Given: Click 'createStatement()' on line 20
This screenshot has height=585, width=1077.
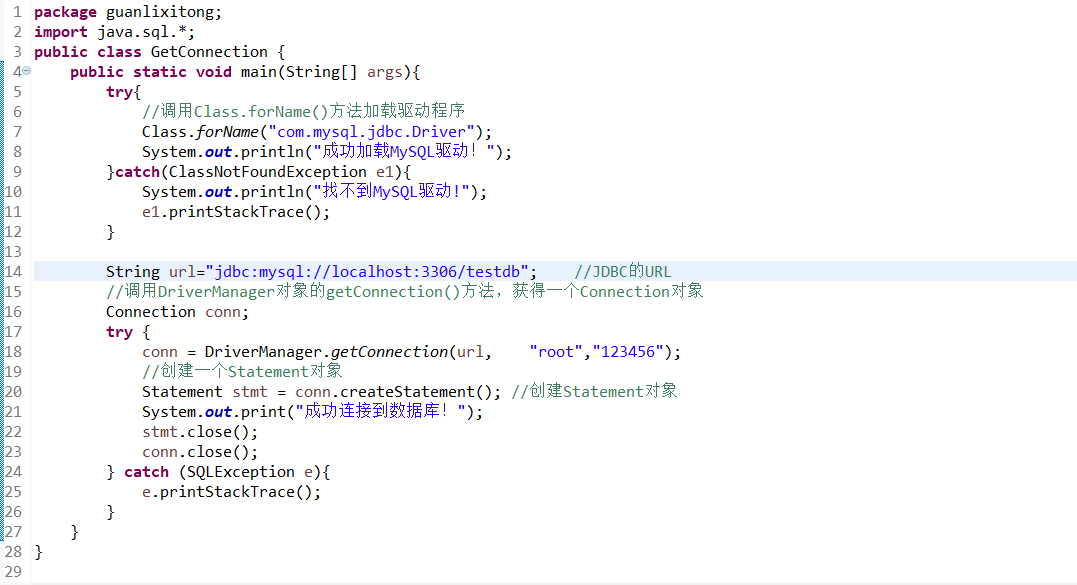Looking at the screenshot, I should pos(416,392).
